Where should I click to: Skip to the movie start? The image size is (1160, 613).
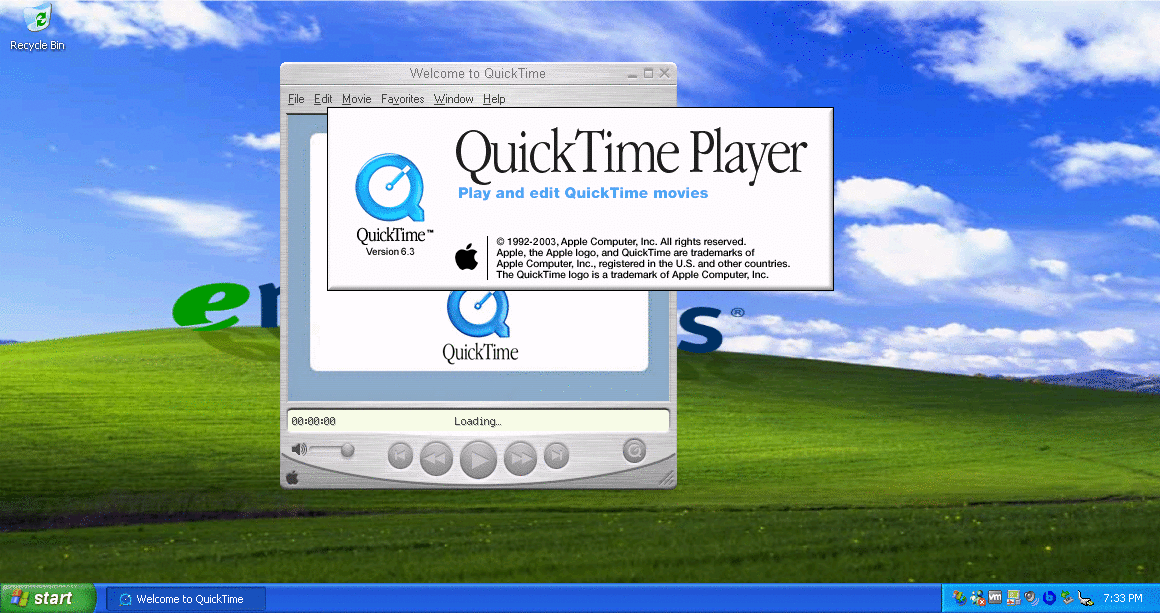click(x=400, y=456)
